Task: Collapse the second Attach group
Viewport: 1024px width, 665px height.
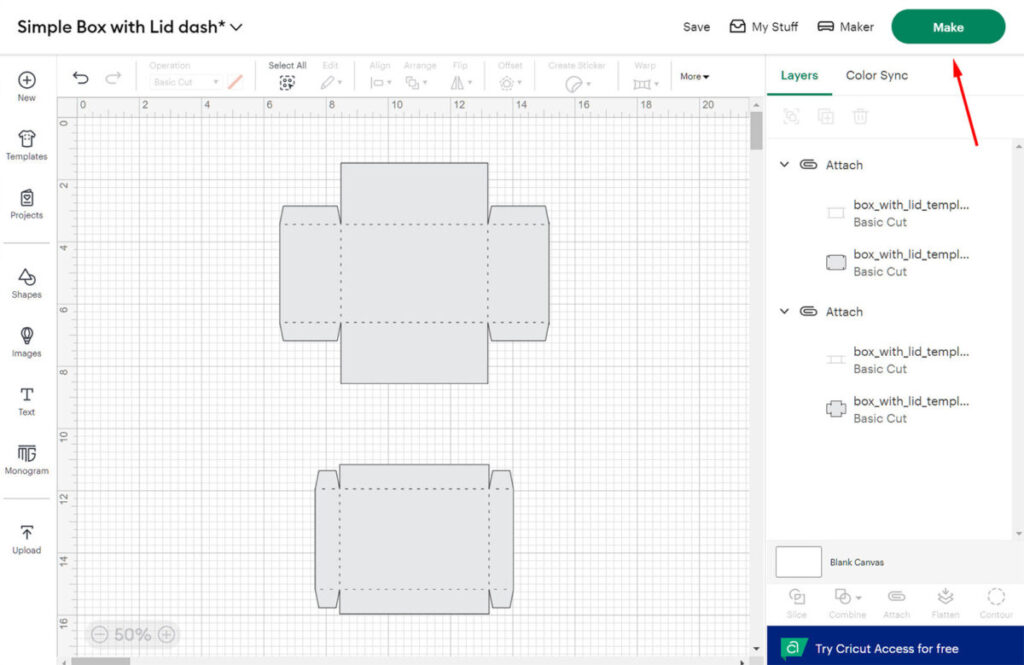Action: pyautogui.click(x=785, y=312)
